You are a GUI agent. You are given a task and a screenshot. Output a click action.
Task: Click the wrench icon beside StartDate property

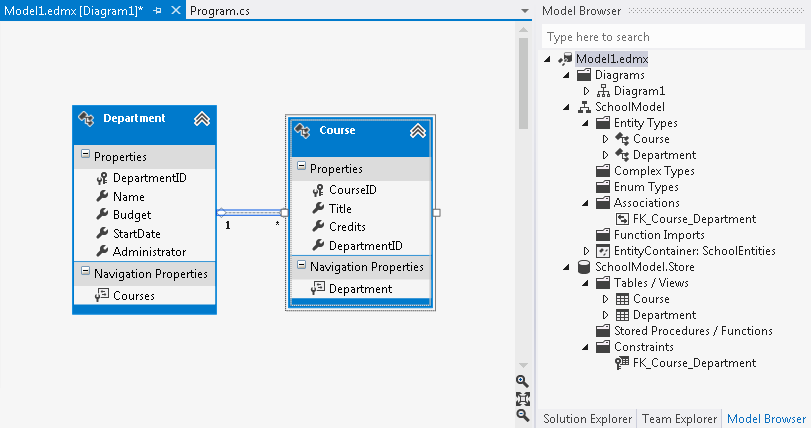[x=102, y=233]
